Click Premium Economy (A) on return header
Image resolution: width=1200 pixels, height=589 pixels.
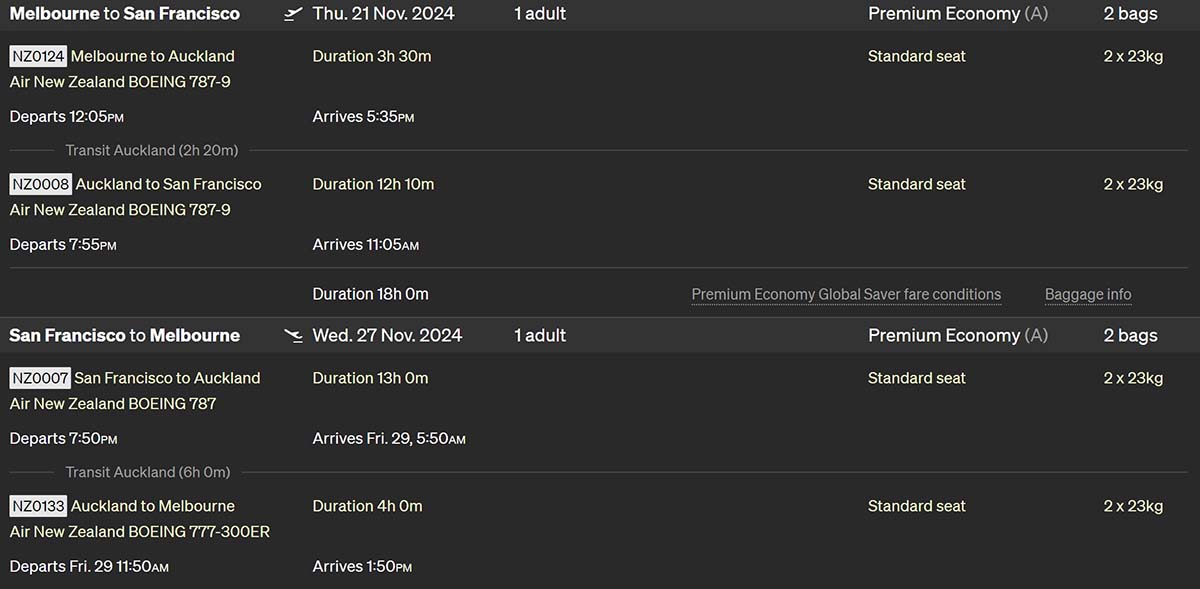click(x=958, y=336)
